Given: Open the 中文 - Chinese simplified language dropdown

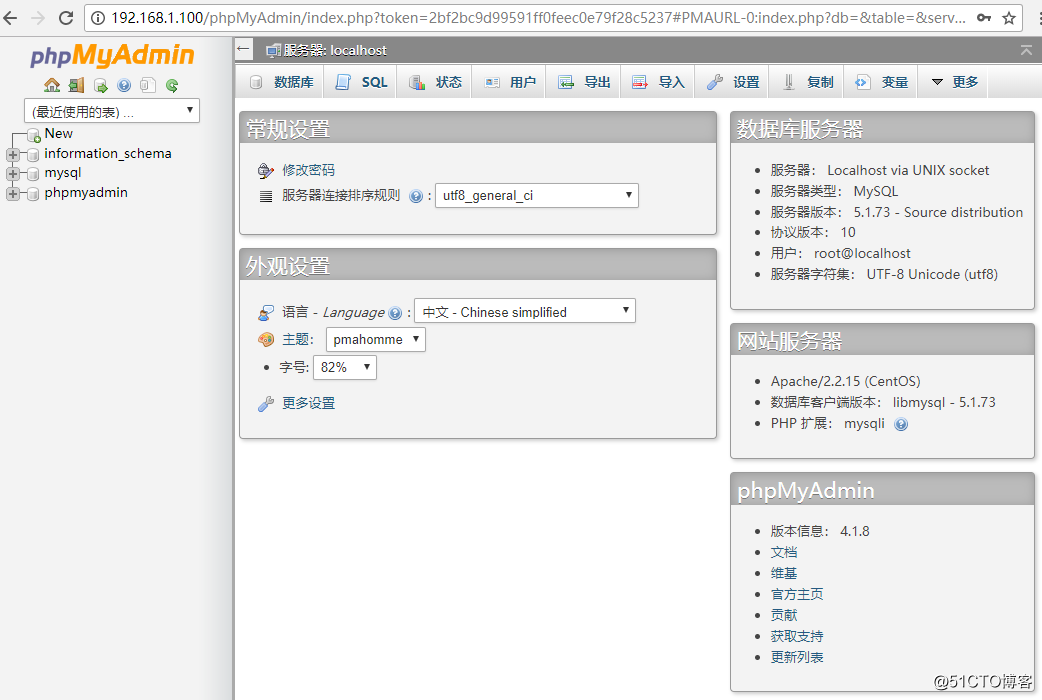Looking at the screenshot, I should [525, 311].
